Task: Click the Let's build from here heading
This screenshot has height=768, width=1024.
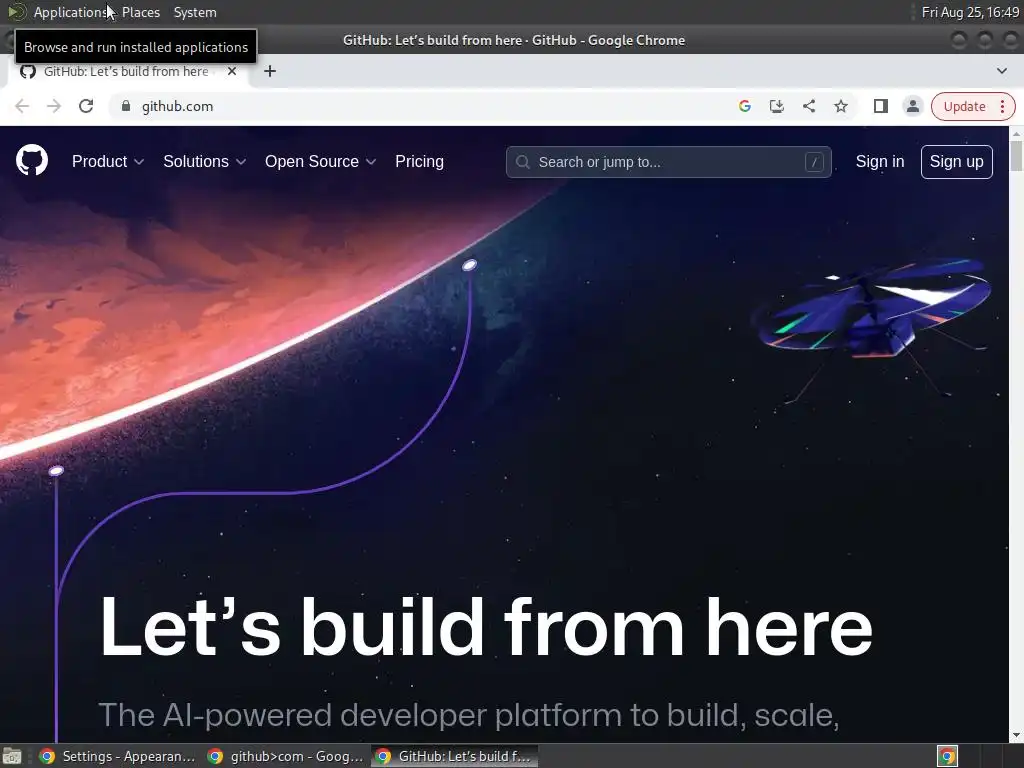Action: [x=486, y=627]
